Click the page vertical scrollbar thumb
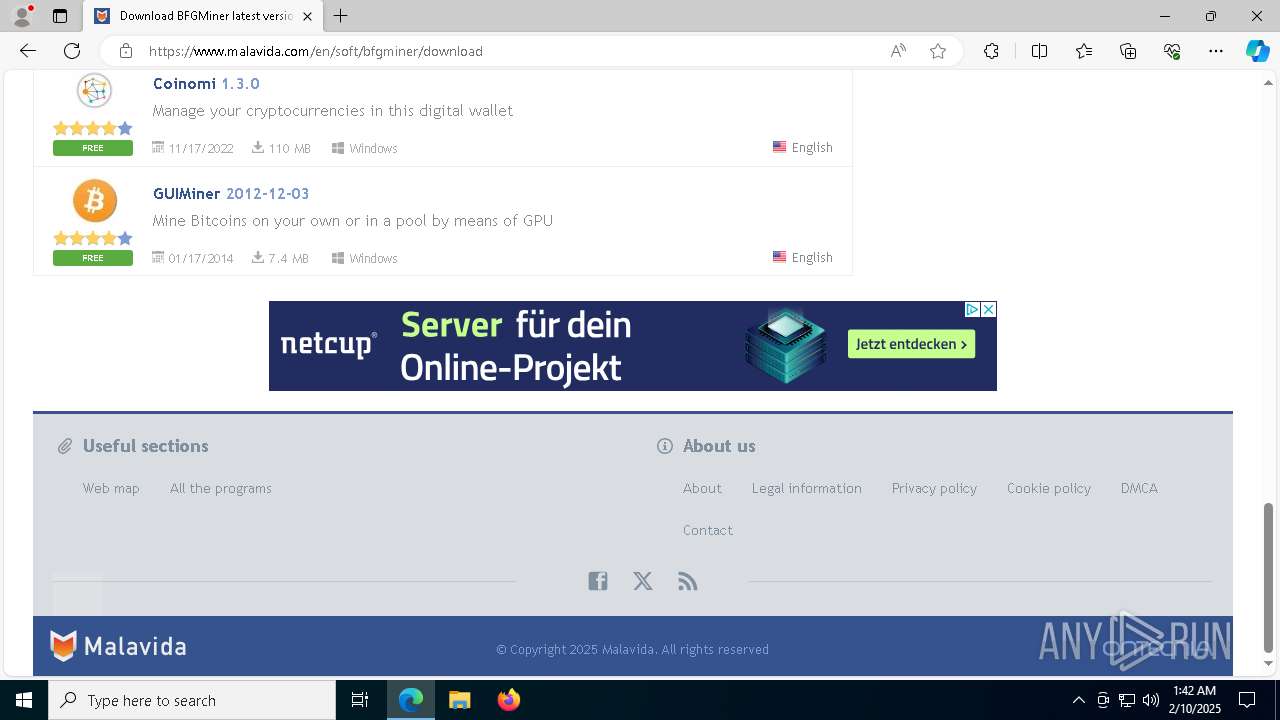This screenshot has width=1280, height=720. 1269,577
